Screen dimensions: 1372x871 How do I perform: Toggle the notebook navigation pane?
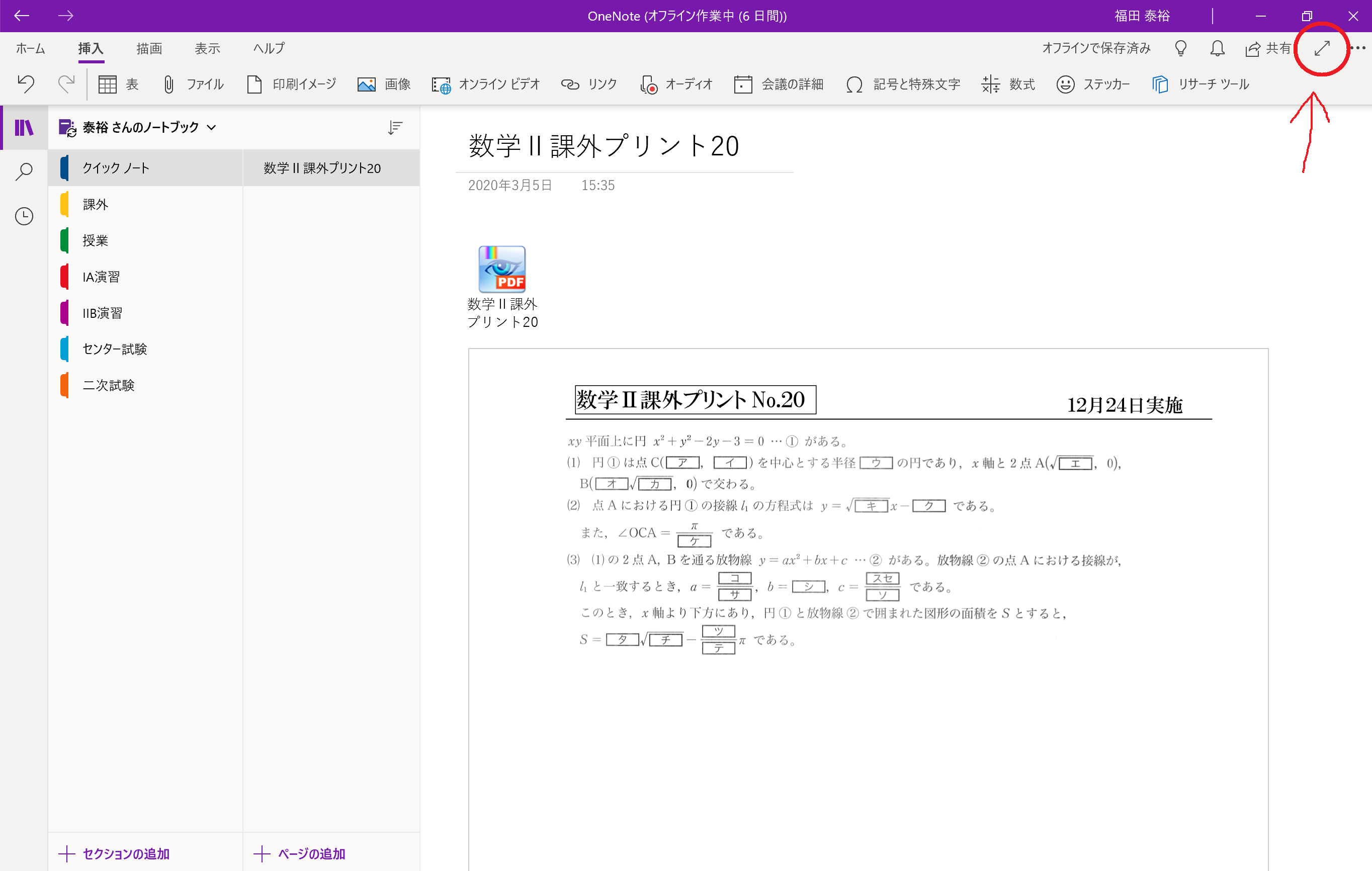[24, 128]
